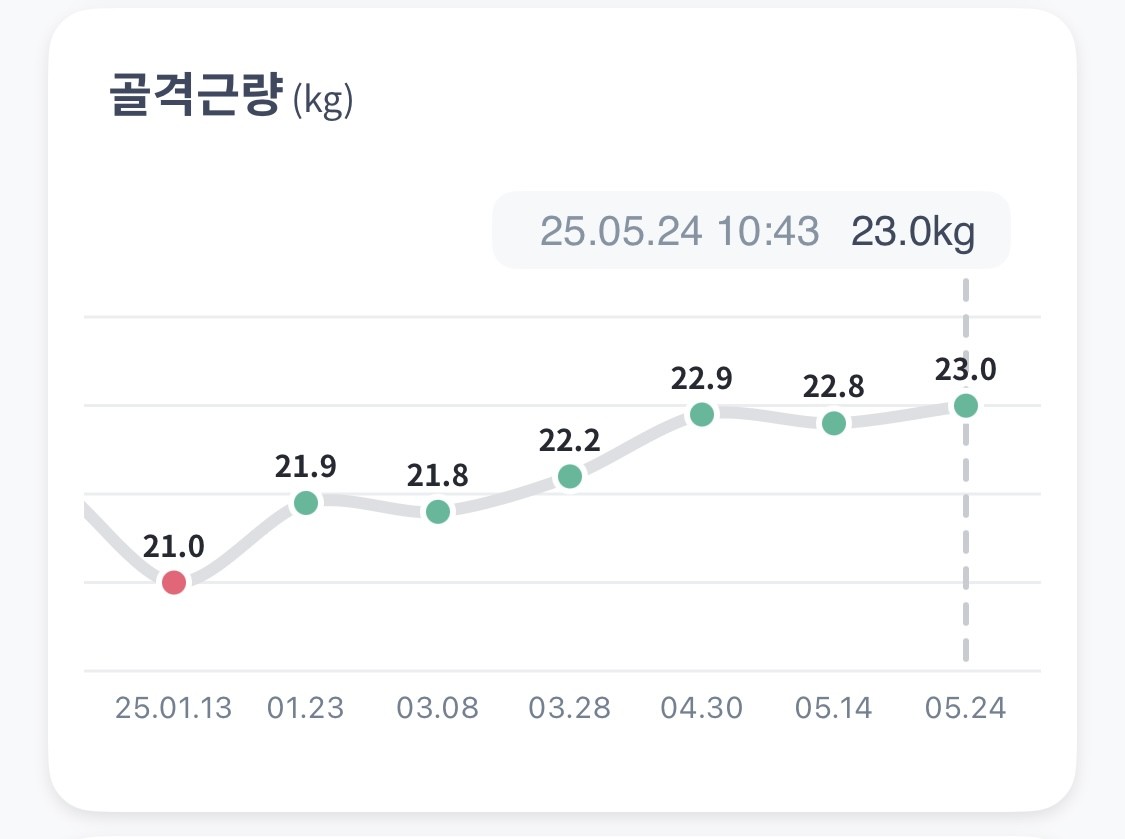Viewport: 1125px width, 839px height.
Task: Click the 22.9 data point dot
Action: click(702, 414)
